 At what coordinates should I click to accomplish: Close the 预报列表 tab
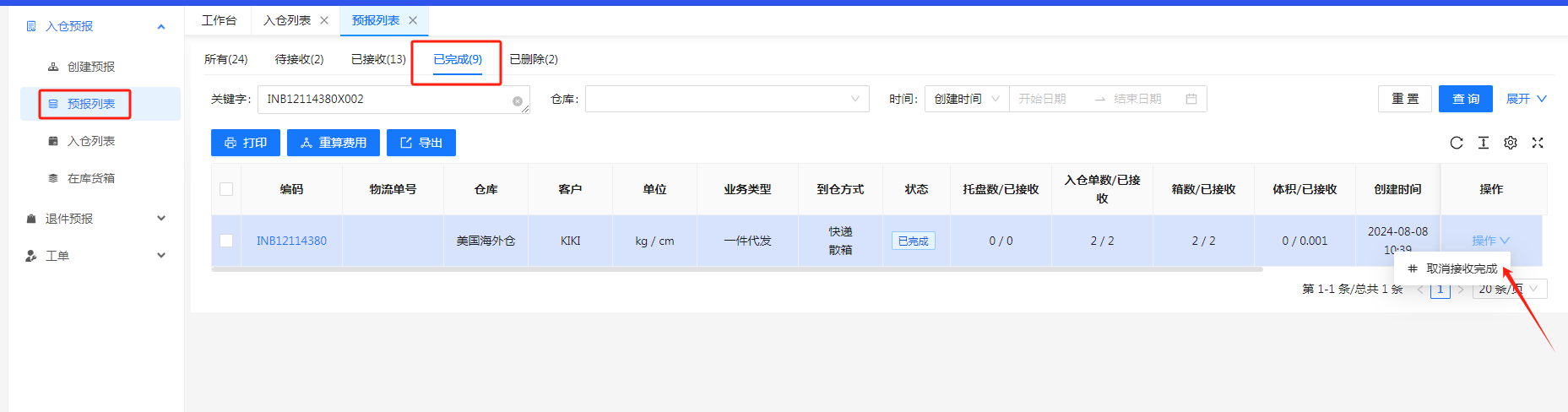tap(413, 20)
